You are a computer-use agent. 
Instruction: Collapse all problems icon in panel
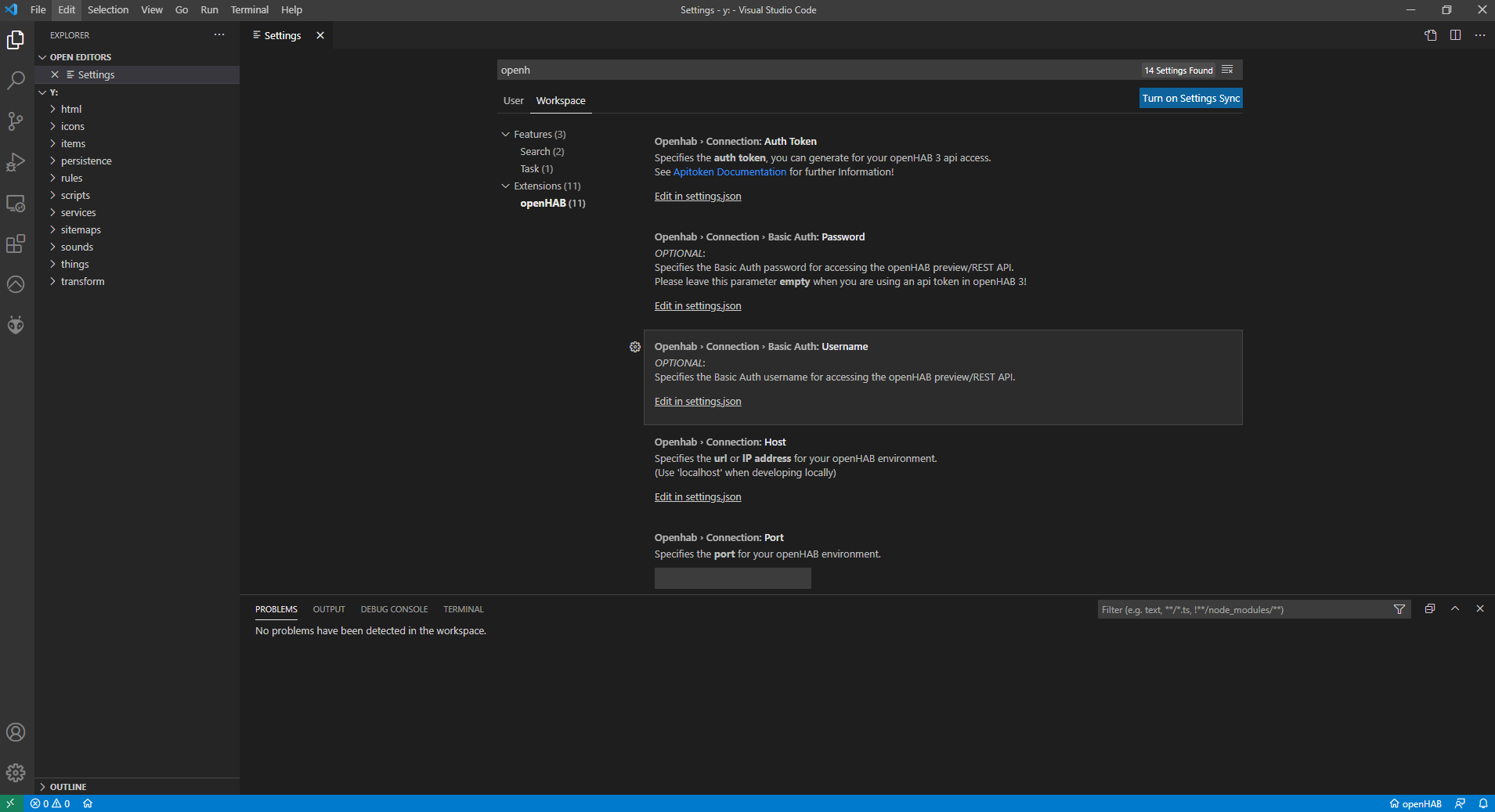pyautogui.click(x=1430, y=608)
